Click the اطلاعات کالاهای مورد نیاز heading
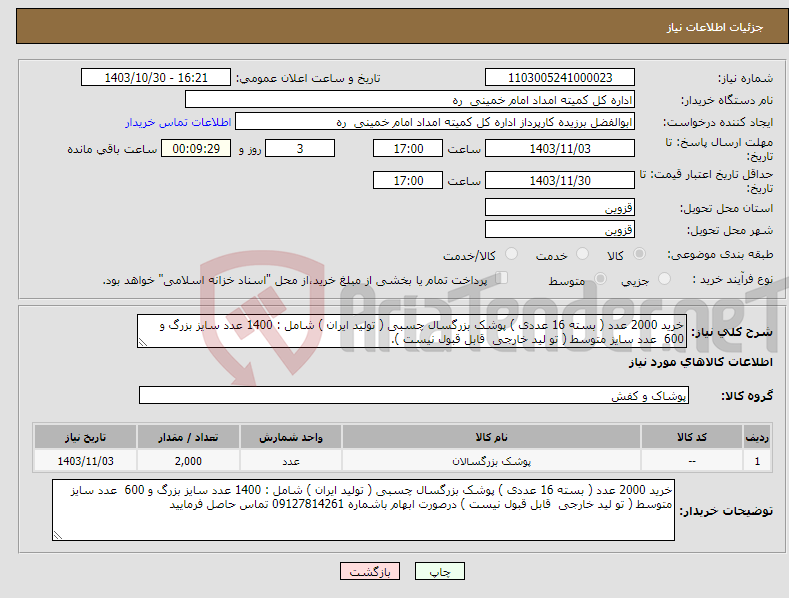789x598 pixels. 701,362
